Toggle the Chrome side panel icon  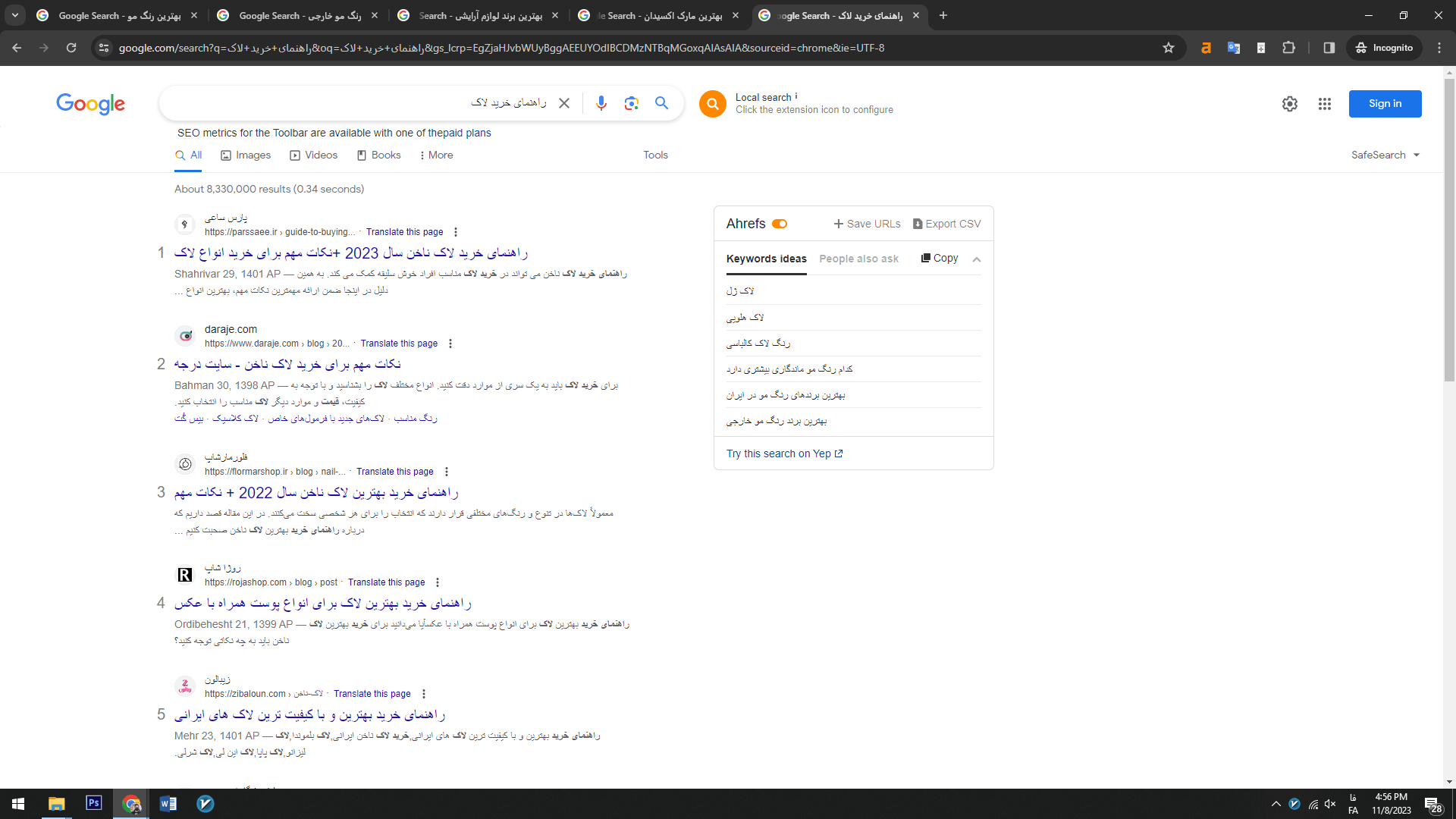(x=1329, y=48)
